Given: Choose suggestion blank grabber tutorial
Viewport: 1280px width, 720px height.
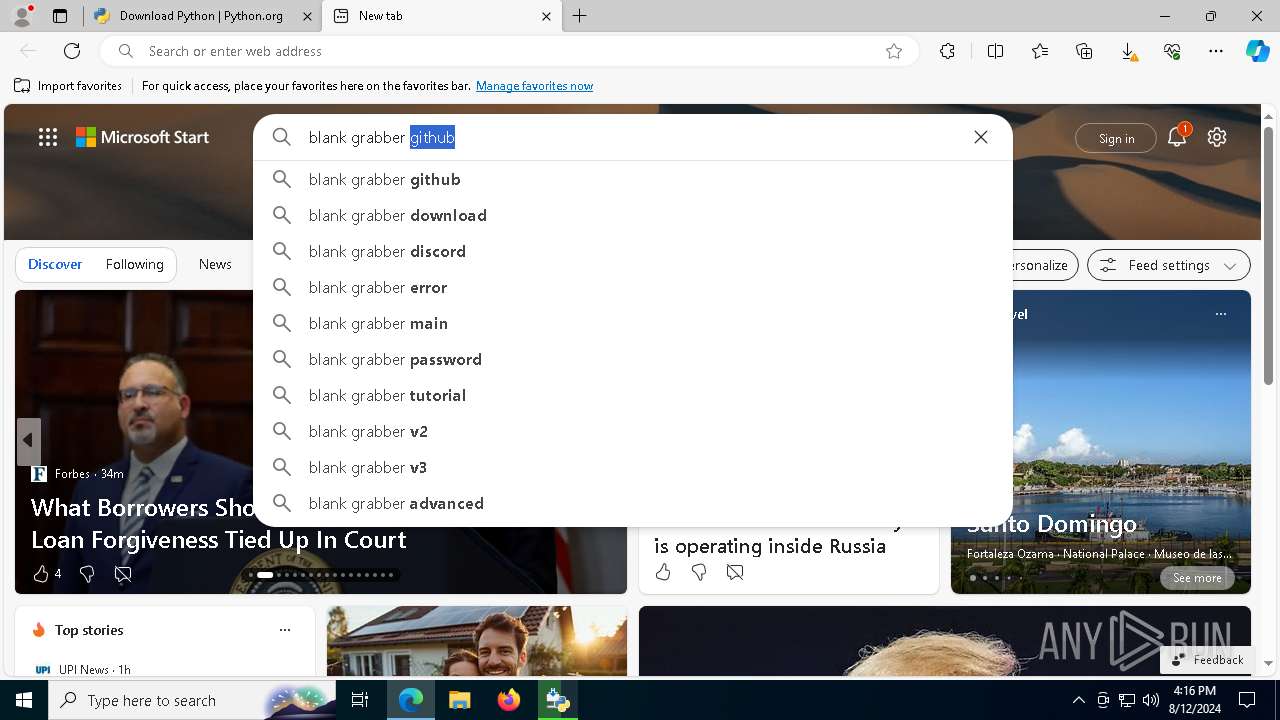Looking at the screenshot, I should (633, 395).
